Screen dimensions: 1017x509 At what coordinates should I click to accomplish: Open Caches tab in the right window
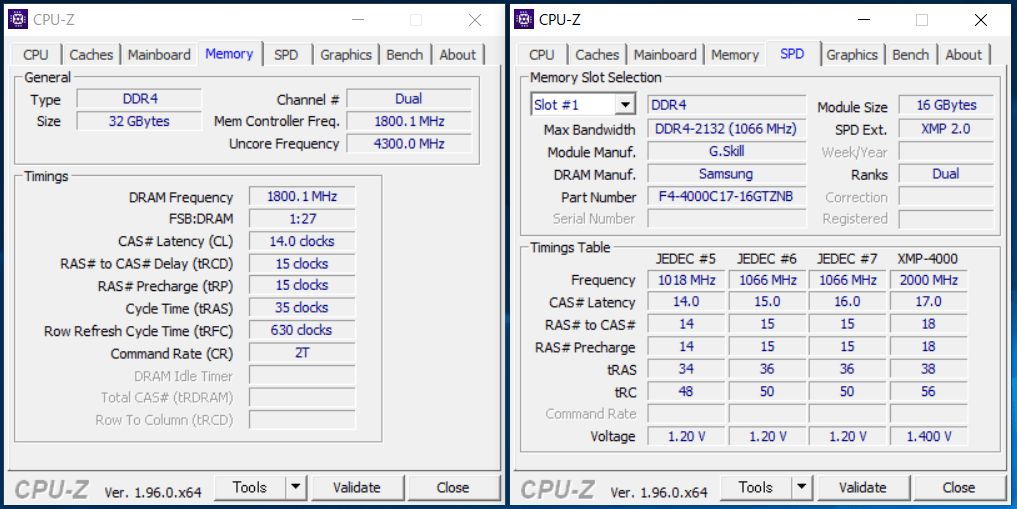pyautogui.click(x=597, y=54)
